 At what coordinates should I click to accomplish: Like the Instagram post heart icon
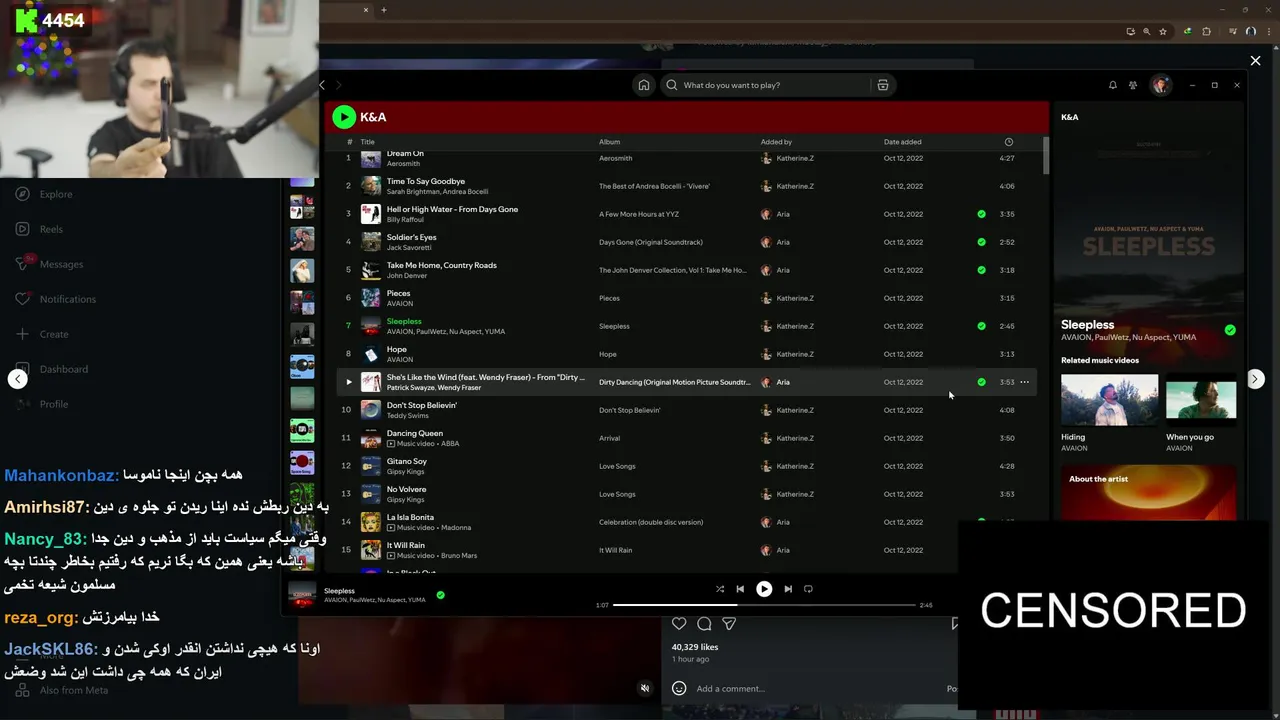point(679,624)
